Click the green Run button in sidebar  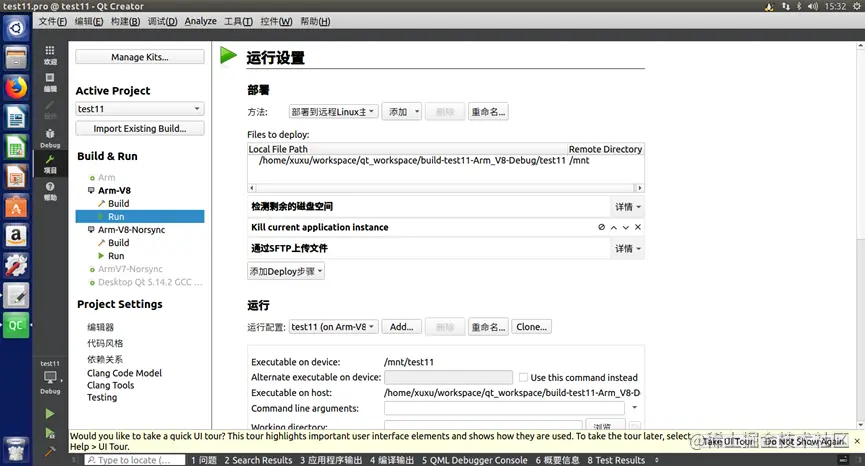(50, 414)
